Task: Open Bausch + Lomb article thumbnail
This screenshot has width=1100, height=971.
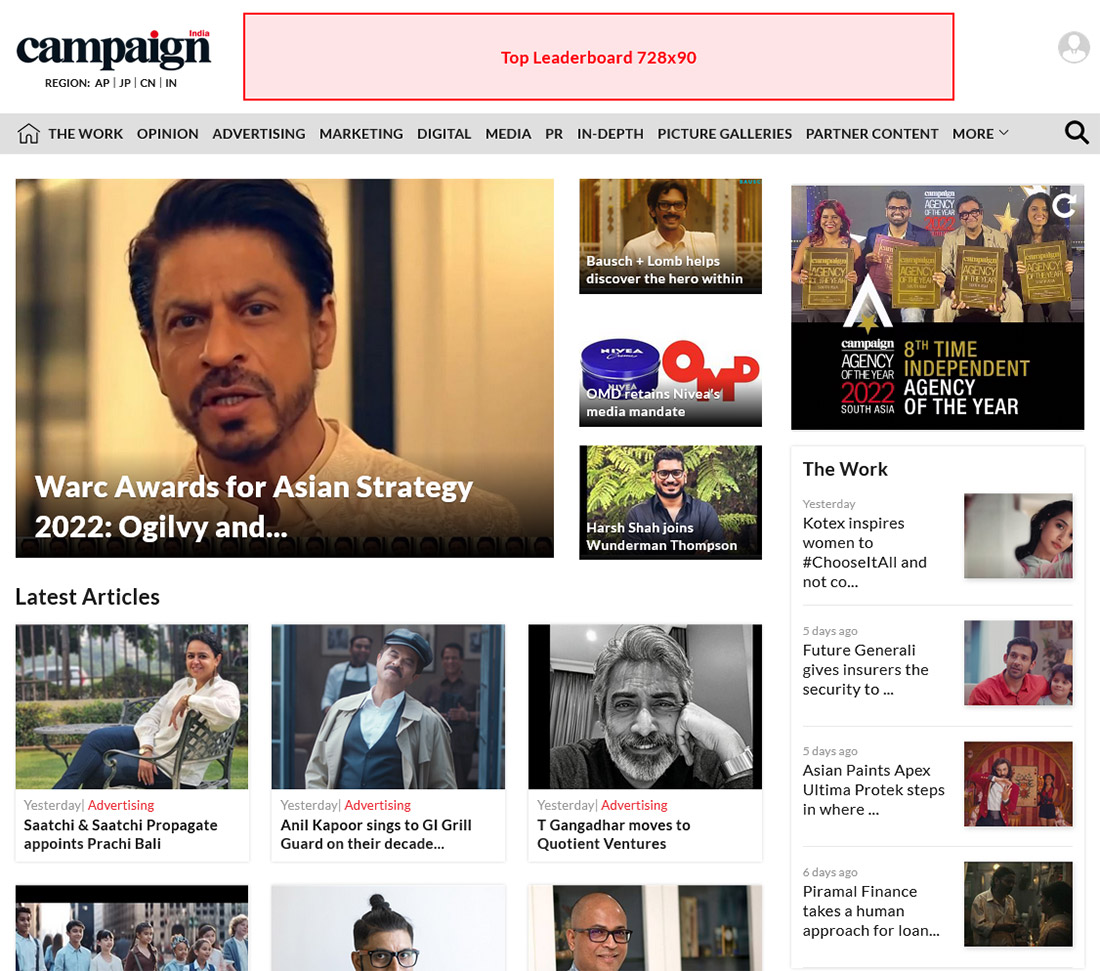Action: pos(670,236)
